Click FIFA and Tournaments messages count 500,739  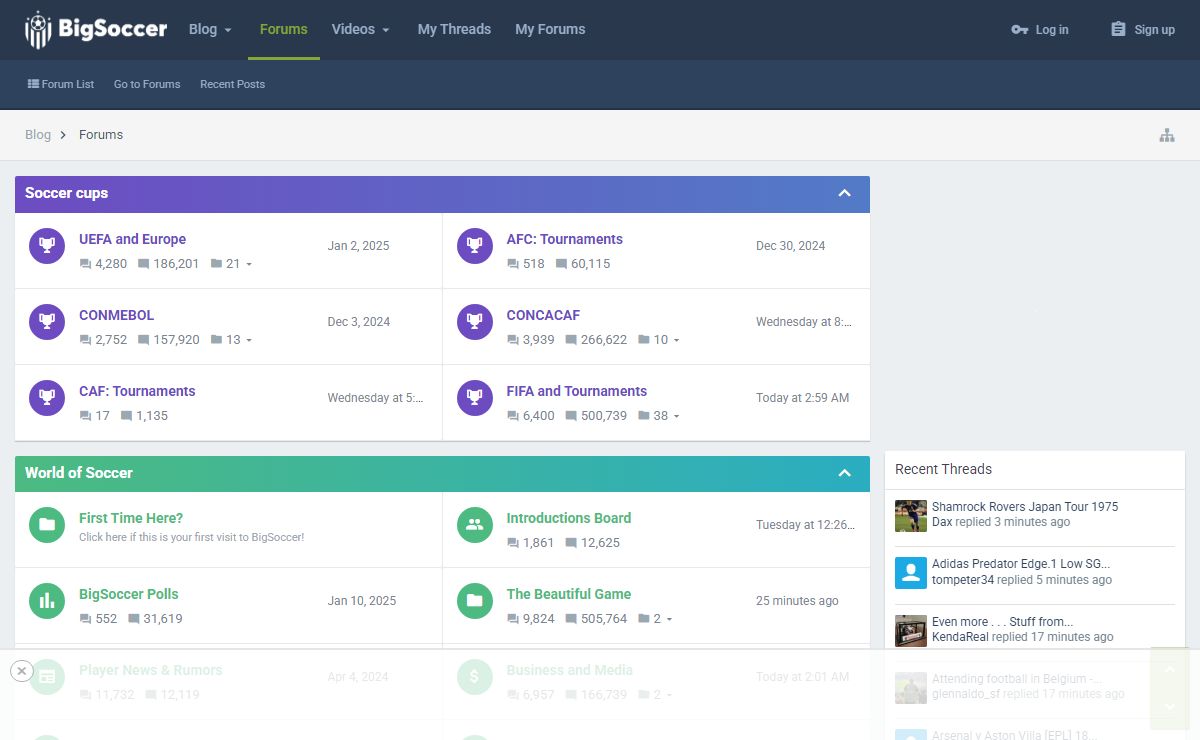(x=596, y=416)
